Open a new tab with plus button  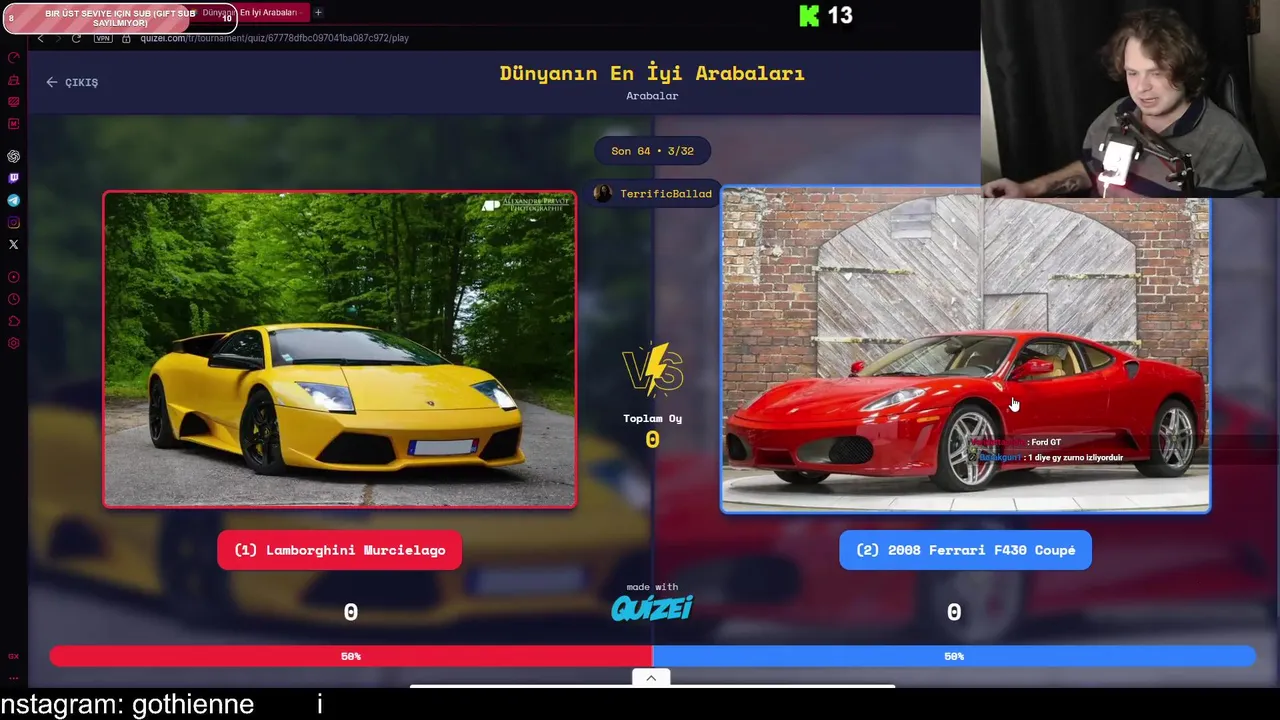[x=318, y=13]
